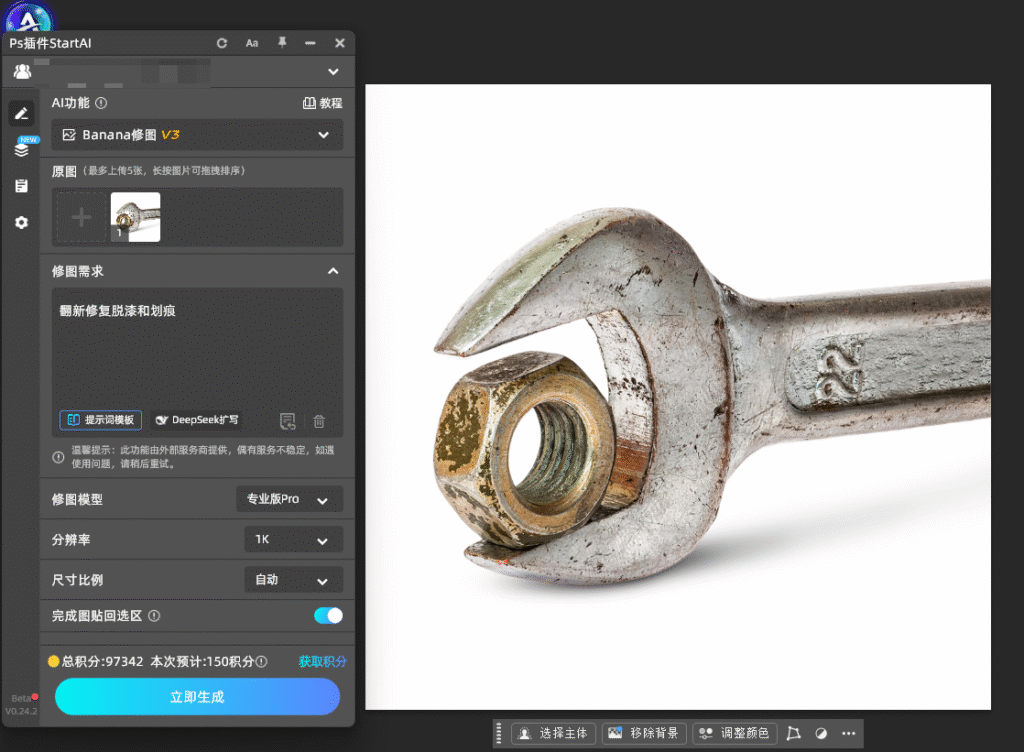1024x752 pixels.
Task: Open the layers sidebar icon marked NEW
Action: (x=22, y=149)
